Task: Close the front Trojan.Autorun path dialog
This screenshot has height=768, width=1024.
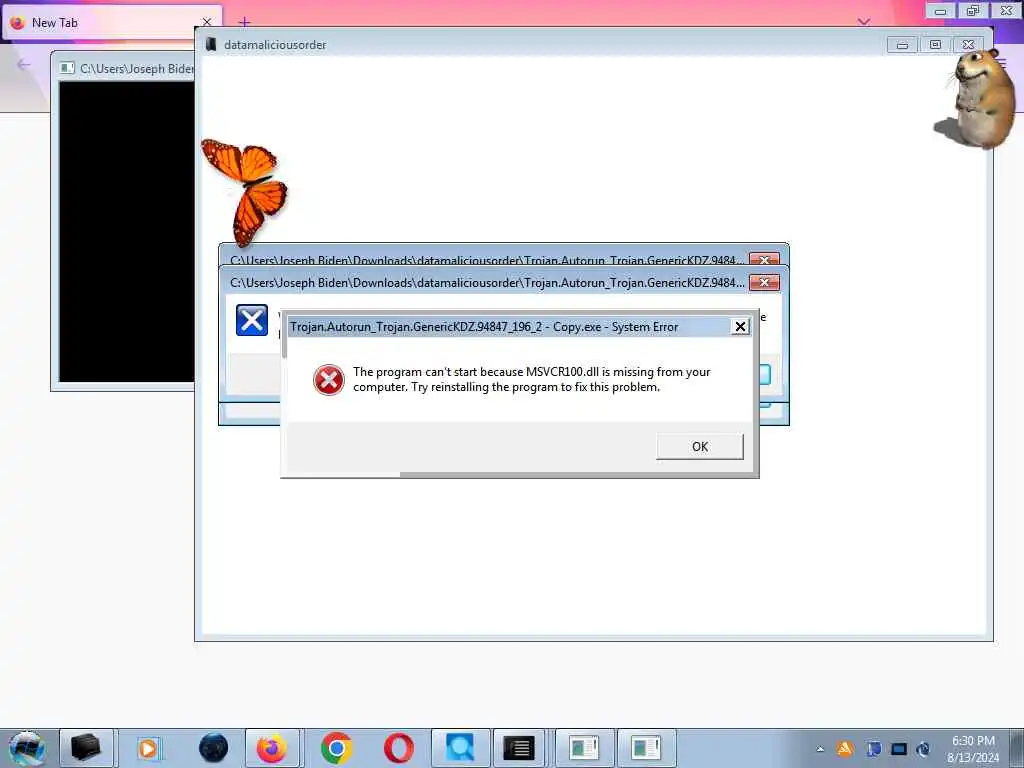Action: tap(764, 283)
